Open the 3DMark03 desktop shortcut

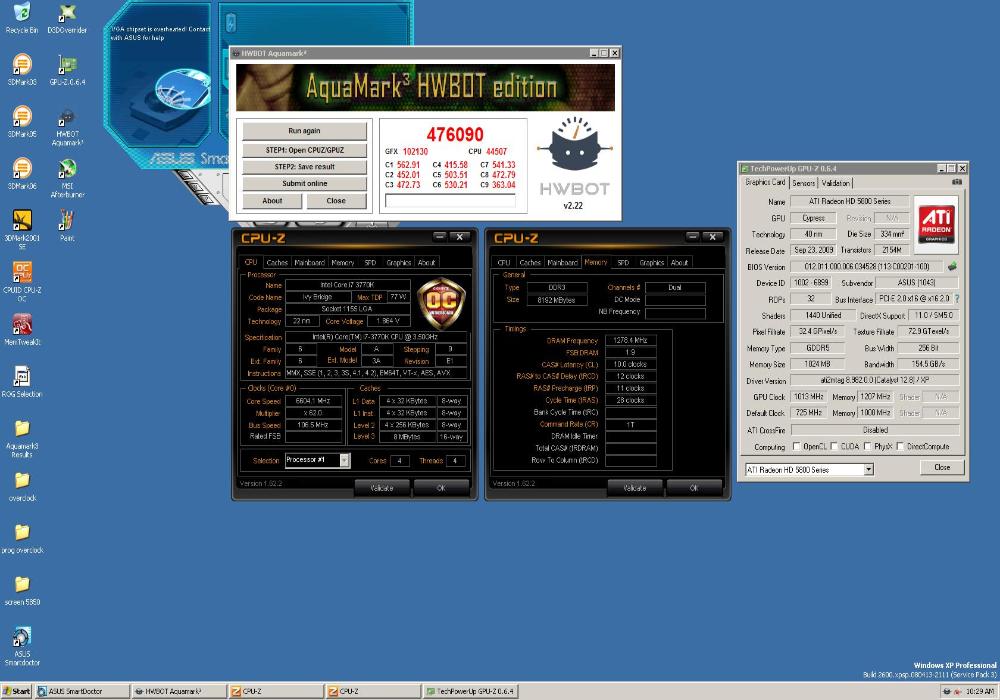coord(22,69)
